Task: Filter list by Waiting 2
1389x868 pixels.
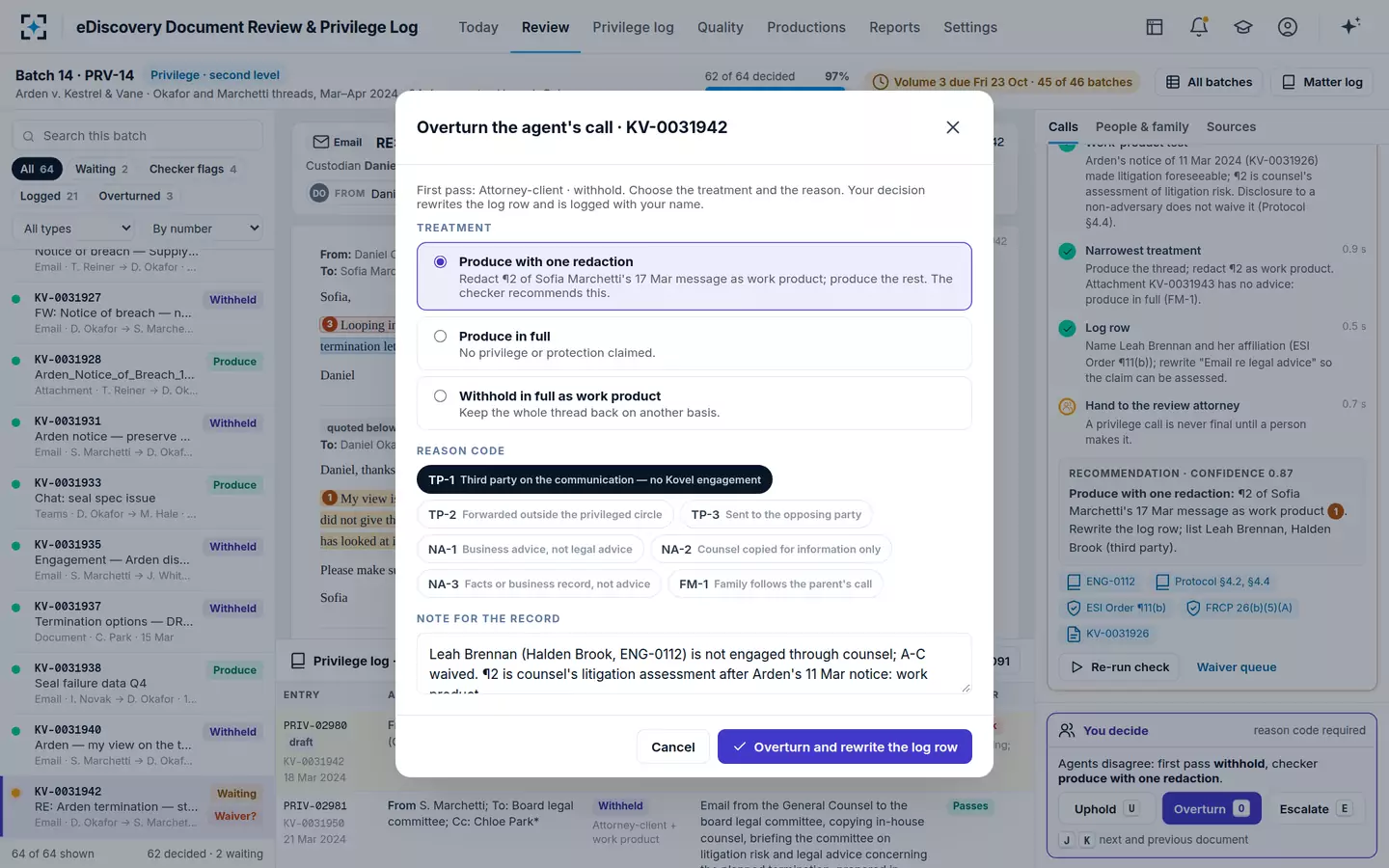Action: pos(101,169)
